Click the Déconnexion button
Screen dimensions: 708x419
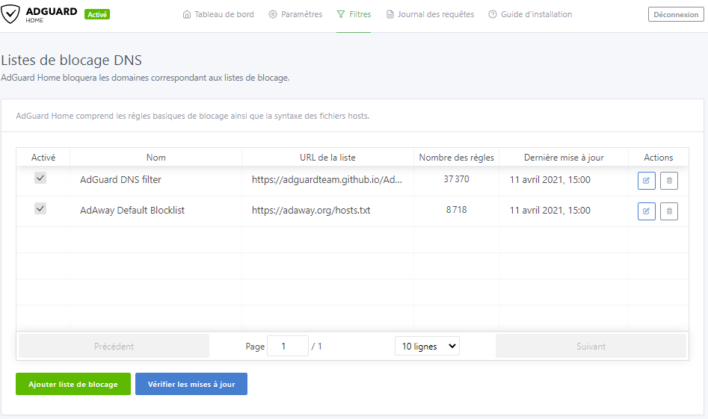point(675,15)
